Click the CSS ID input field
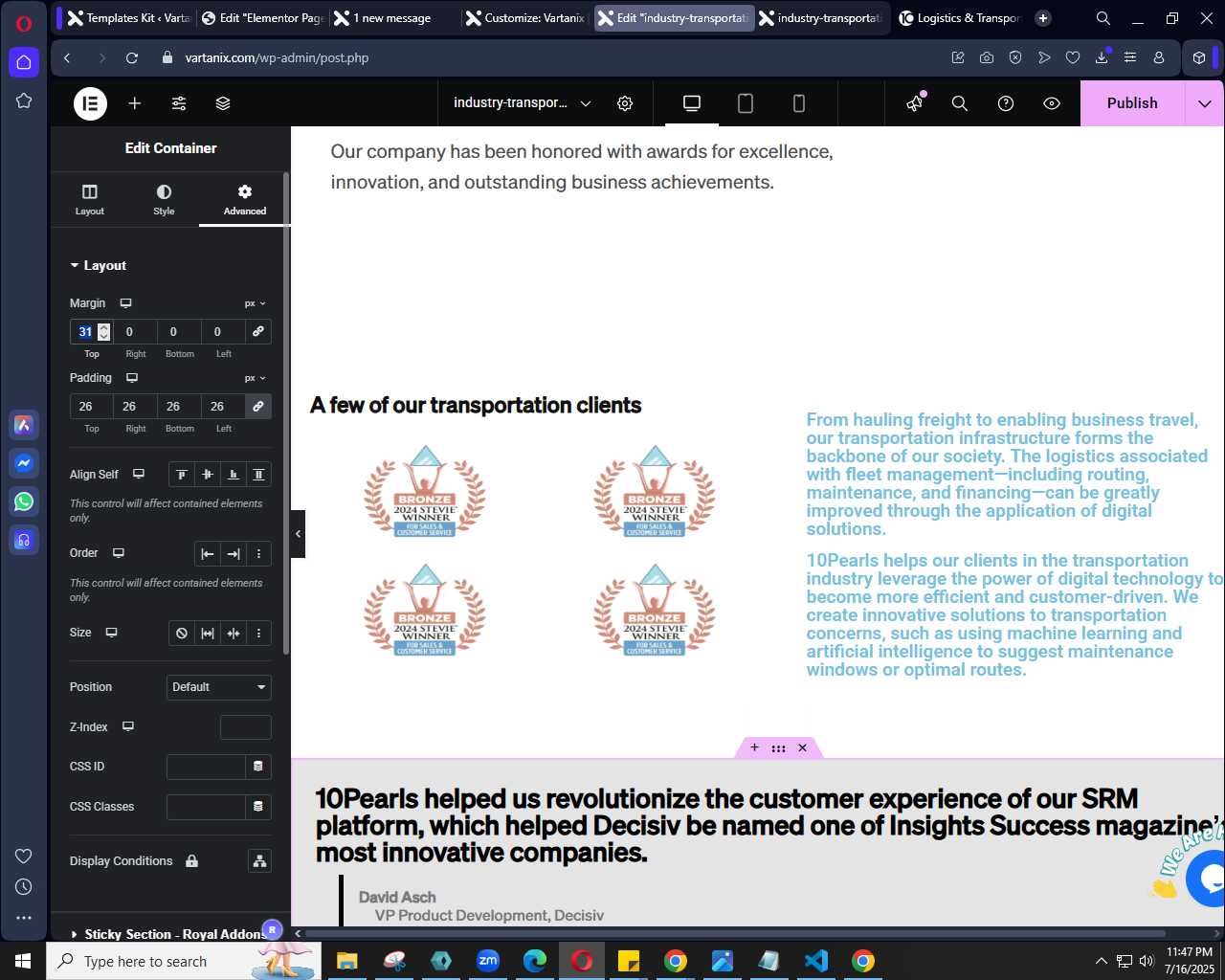This screenshot has width=1225, height=980. point(206,767)
